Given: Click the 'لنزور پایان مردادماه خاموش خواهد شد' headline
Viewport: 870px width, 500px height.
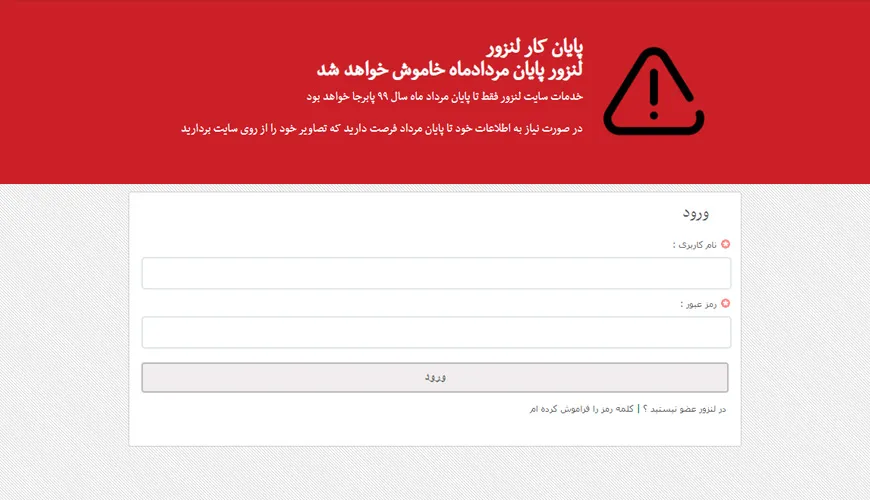Looking at the screenshot, I should pyautogui.click(x=450, y=70).
